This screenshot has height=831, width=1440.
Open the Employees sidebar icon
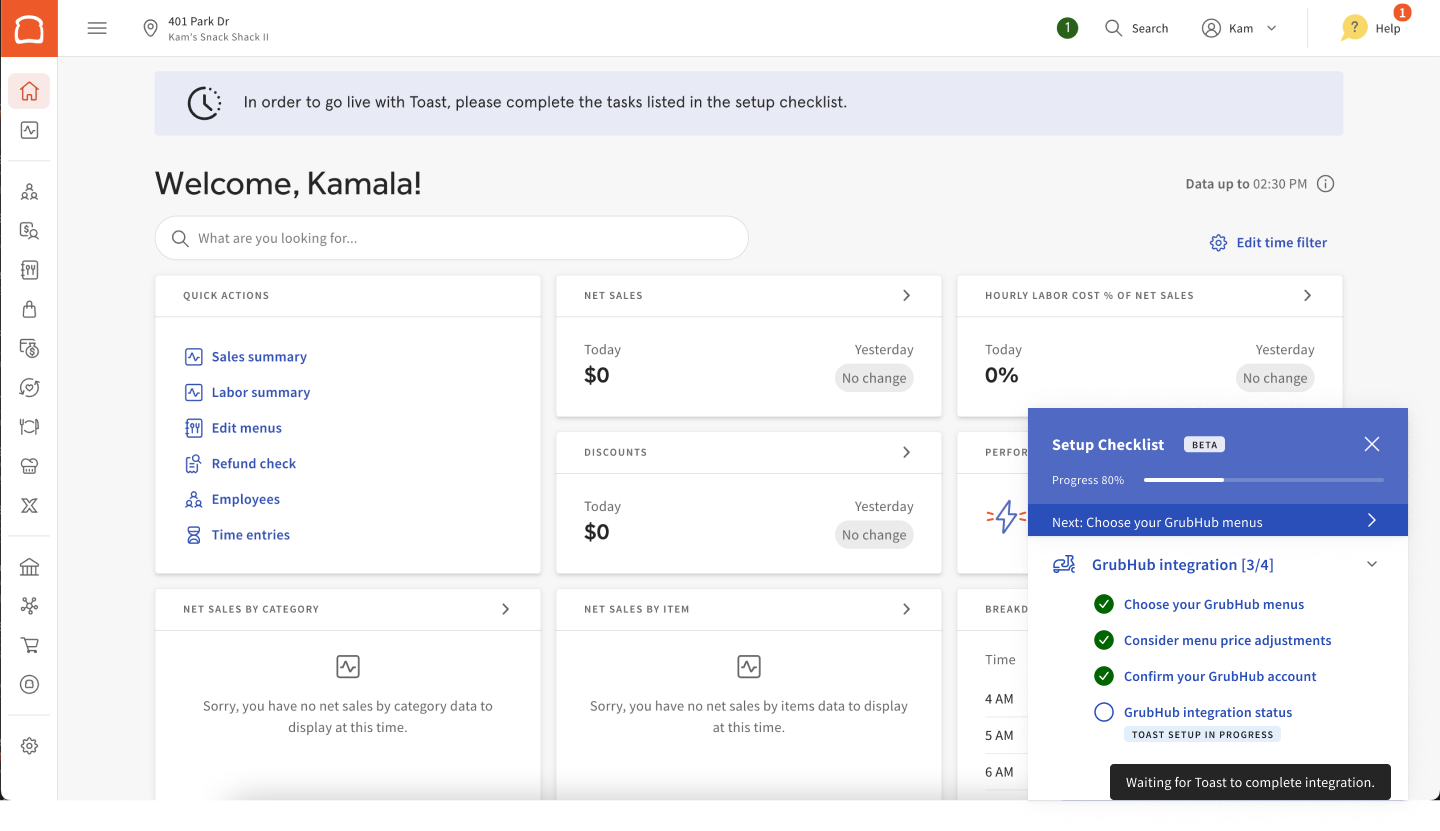(x=29, y=192)
